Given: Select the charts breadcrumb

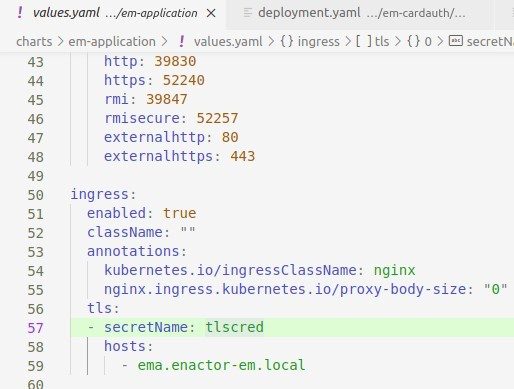Looking at the screenshot, I should pyautogui.click(x=34, y=42).
